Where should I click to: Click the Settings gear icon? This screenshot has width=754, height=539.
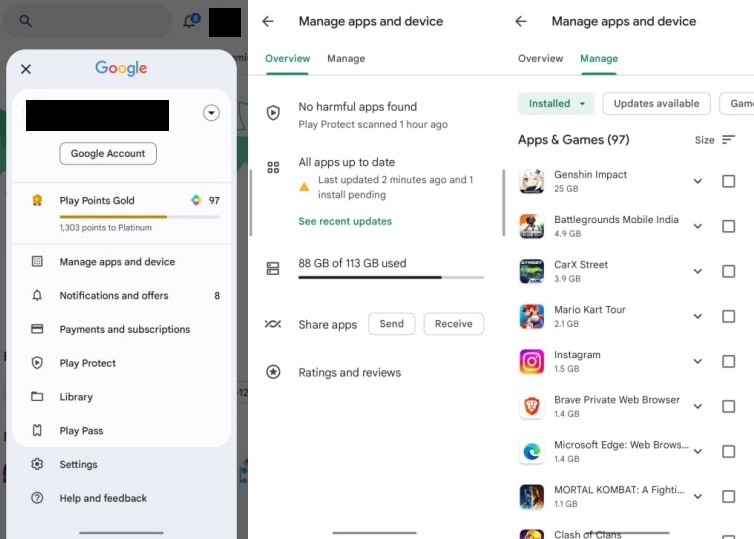[37, 464]
